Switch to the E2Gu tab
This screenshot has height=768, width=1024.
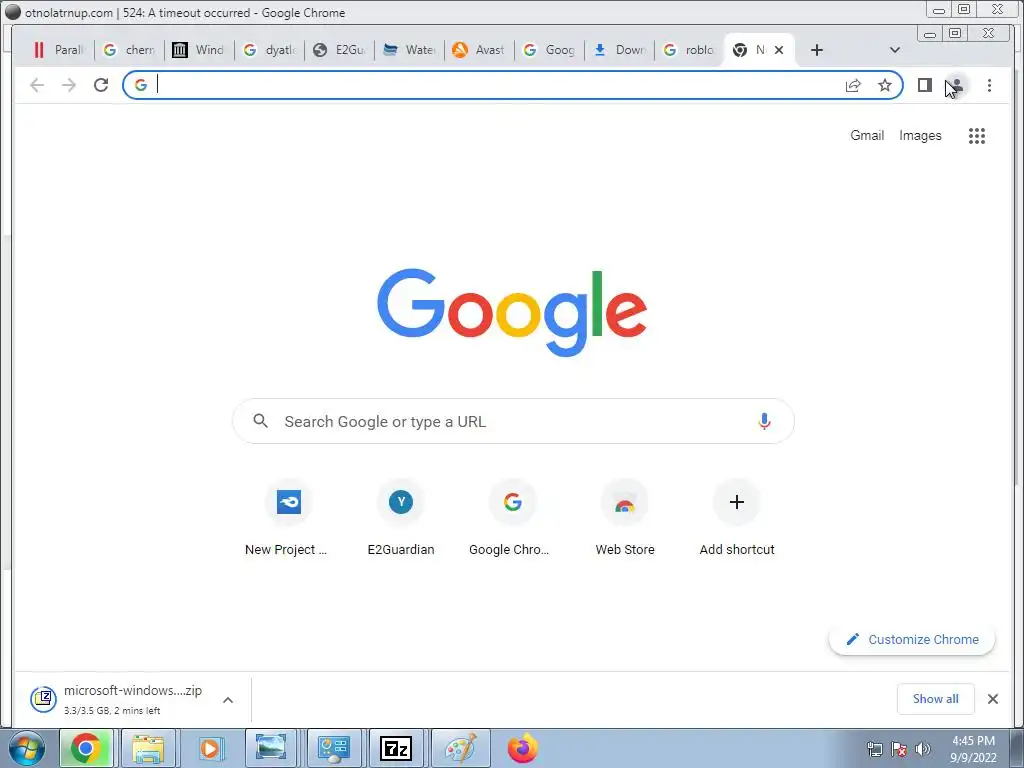pos(339,50)
